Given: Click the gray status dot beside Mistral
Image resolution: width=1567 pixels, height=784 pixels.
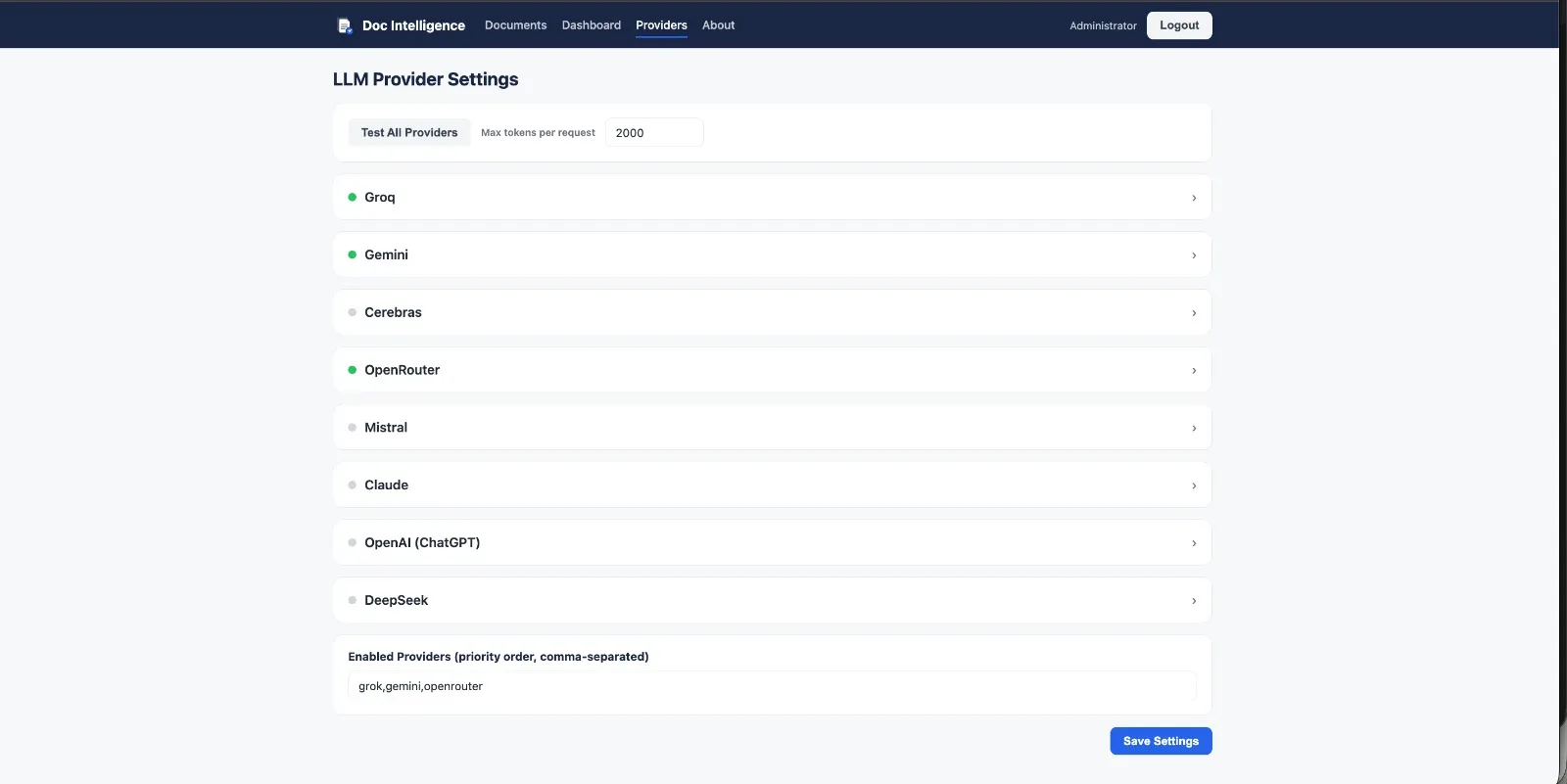Looking at the screenshot, I should (x=353, y=428).
